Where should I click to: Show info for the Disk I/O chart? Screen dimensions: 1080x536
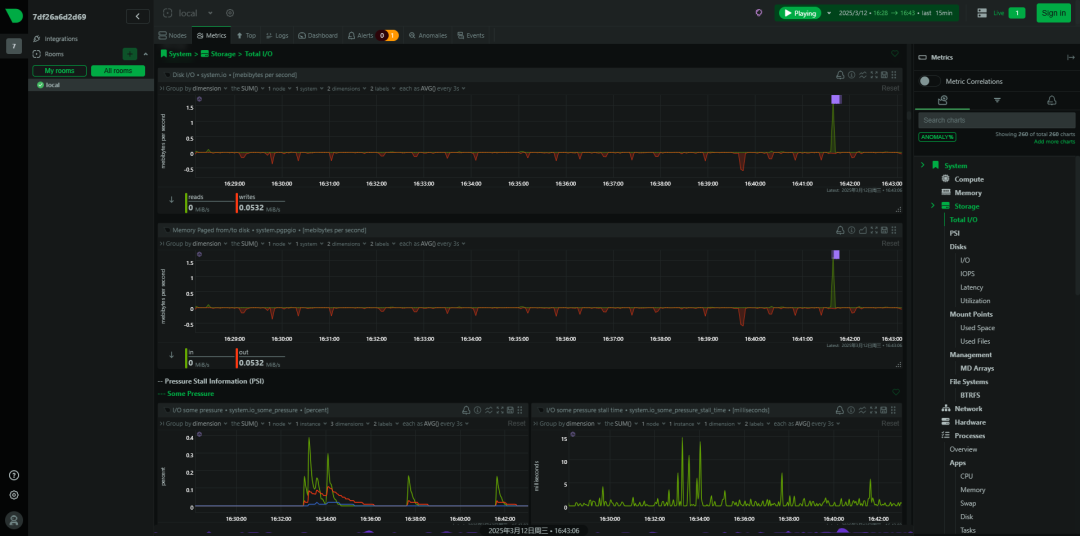pyautogui.click(x=851, y=74)
